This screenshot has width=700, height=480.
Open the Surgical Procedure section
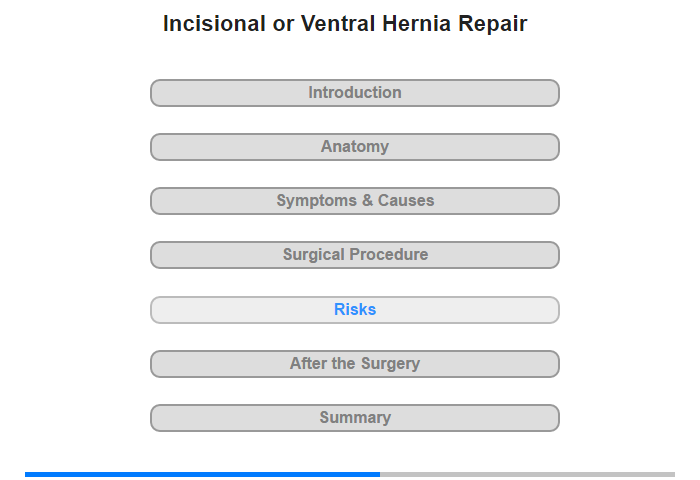click(x=355, y=255)
